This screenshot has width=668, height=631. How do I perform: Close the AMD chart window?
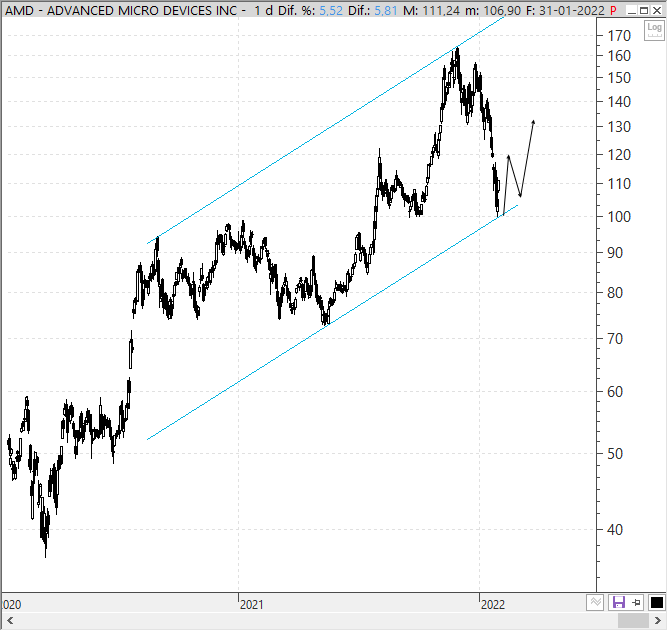657,11
